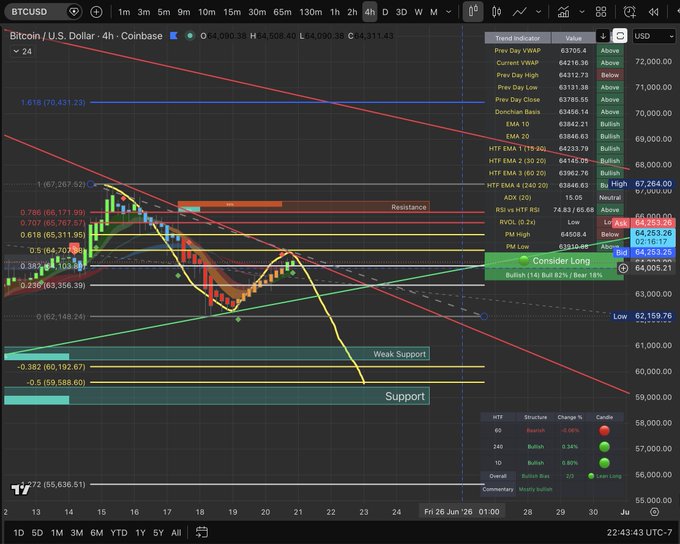
Task: Set date range to 5Y
Action: 158,532
